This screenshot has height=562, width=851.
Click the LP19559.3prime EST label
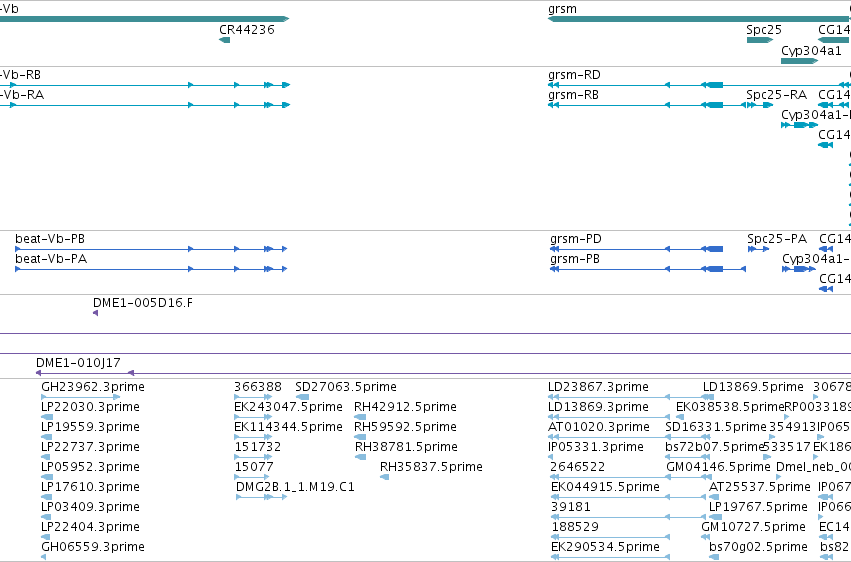coord(90,427)
